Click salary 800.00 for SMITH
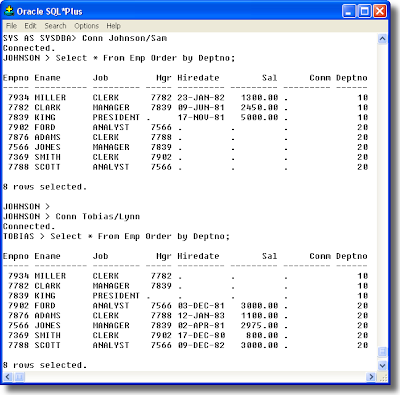 pos(262,335)
